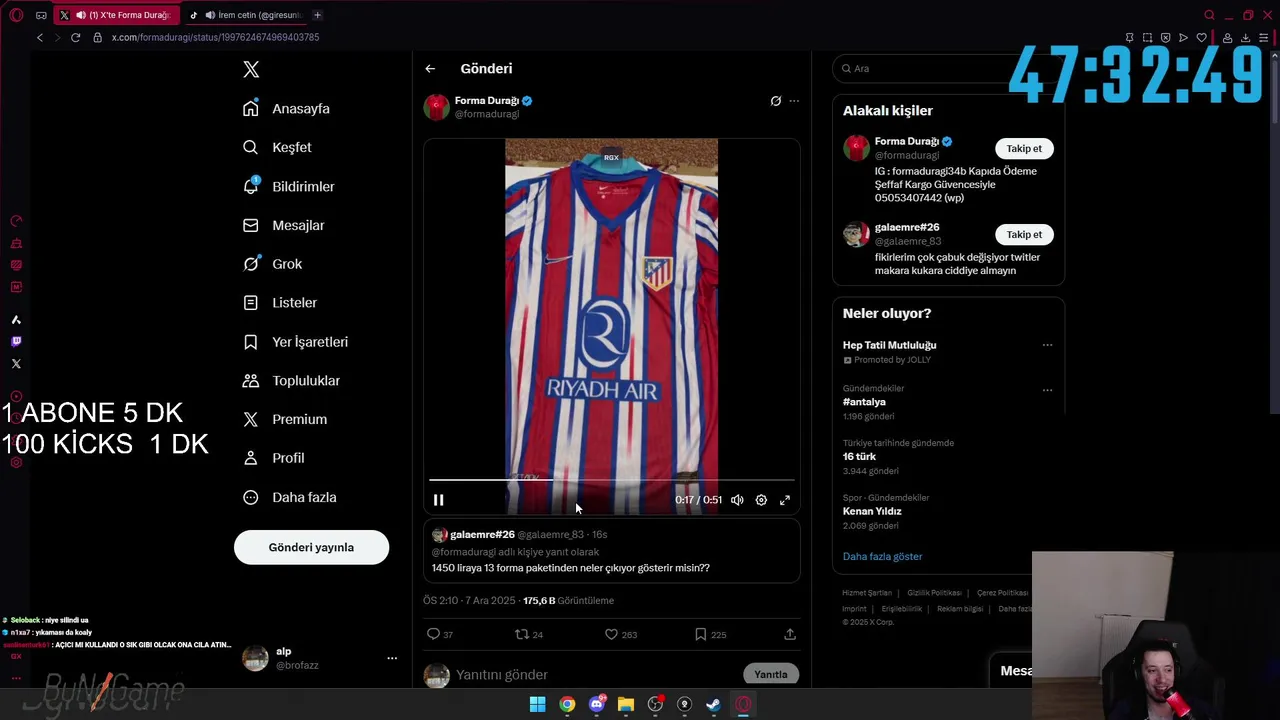1280x720 pixels.
Task: Open Forma Durağı profile avatar on post
Action: (437, 107)
